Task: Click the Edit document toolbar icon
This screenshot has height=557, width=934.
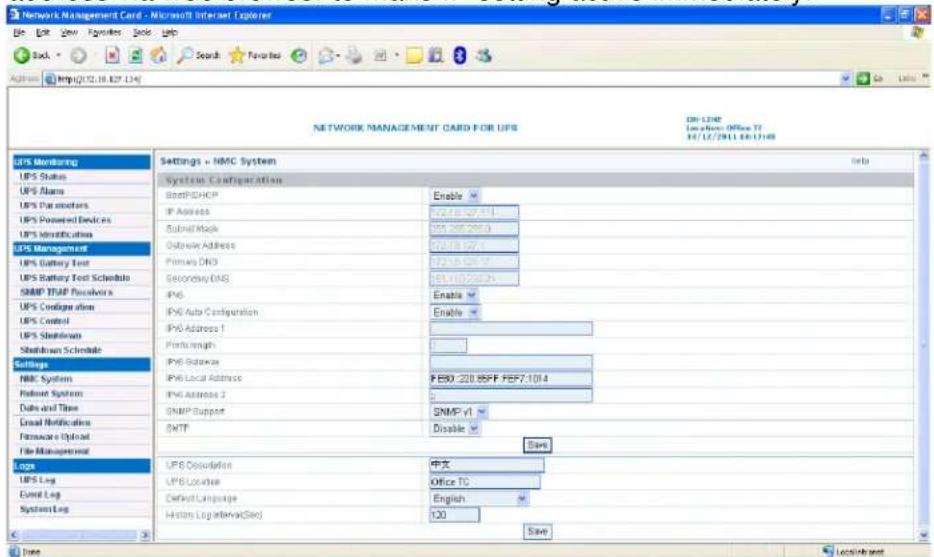Action: point(380,55)
